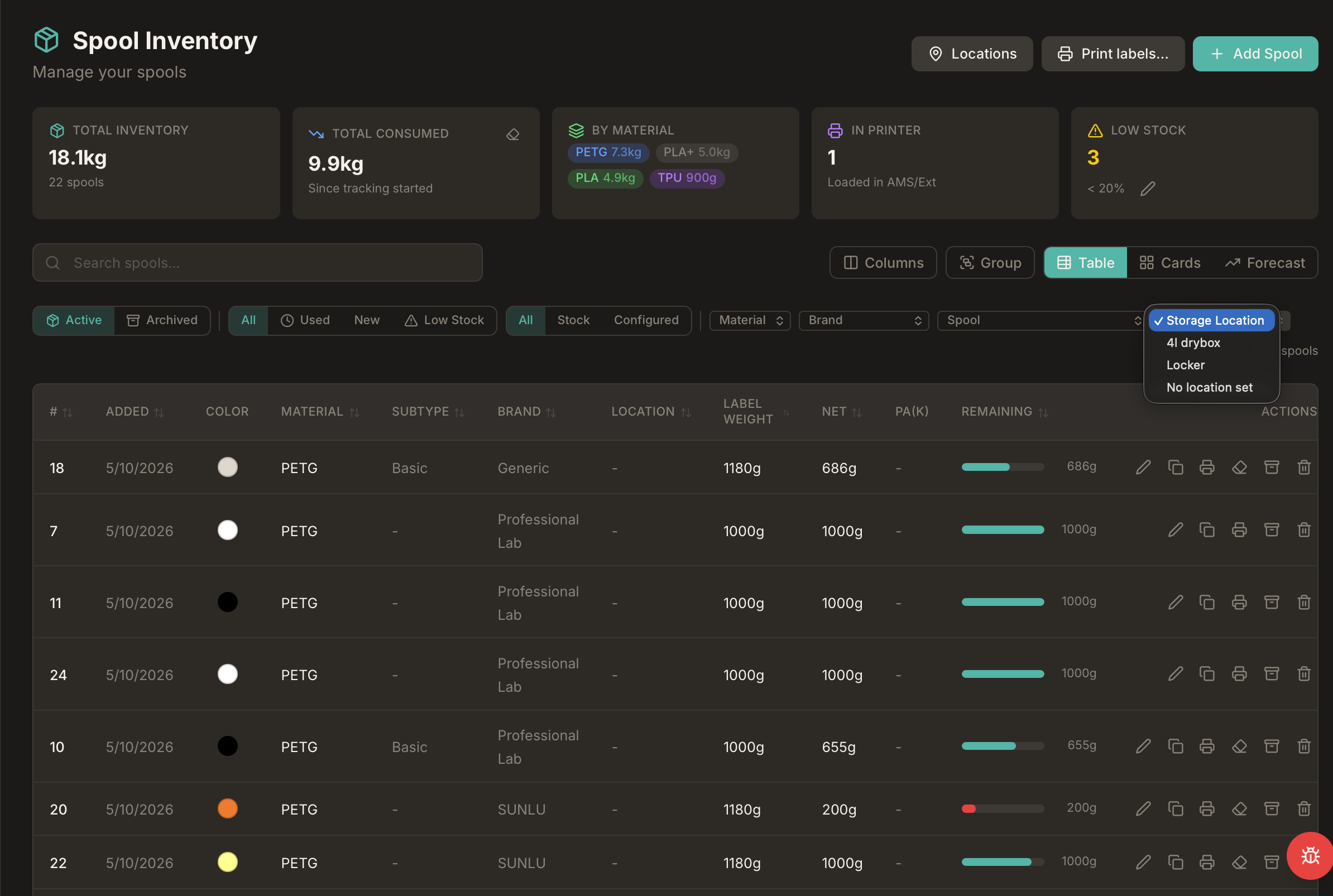Print label for spool 20
This screenshot has width=1333, height=896.
click(x=1207, y=808)
